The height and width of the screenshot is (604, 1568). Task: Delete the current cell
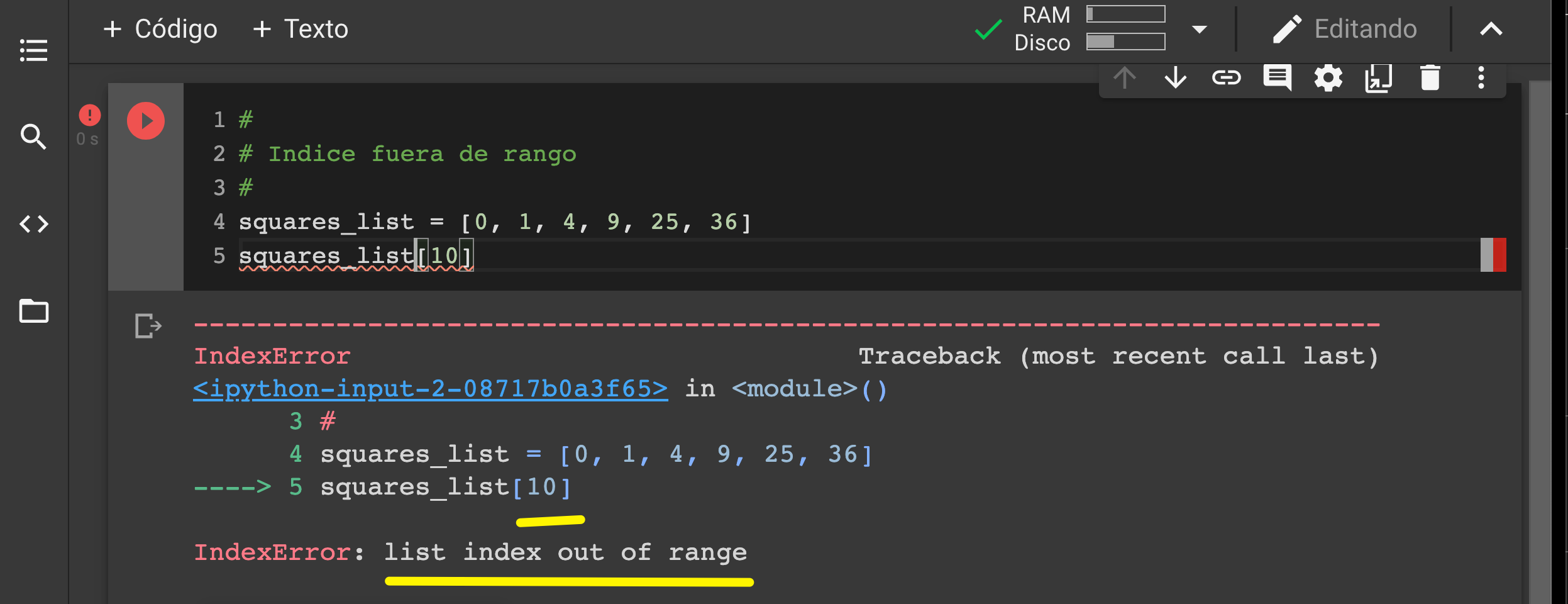(x=1430, y=78)
